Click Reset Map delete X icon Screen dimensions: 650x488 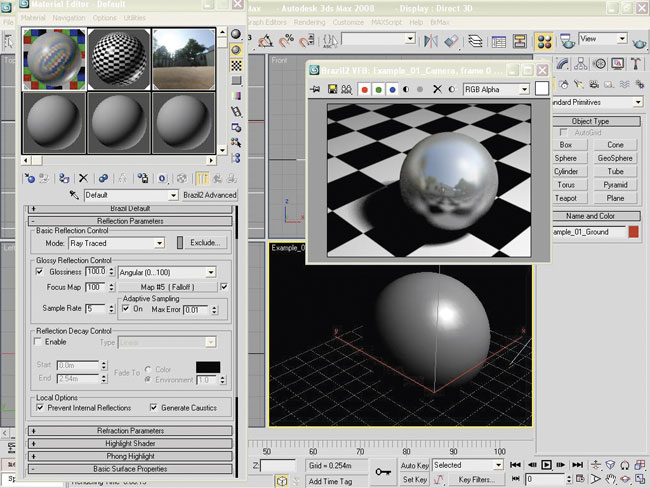click(x=83, y=178)
